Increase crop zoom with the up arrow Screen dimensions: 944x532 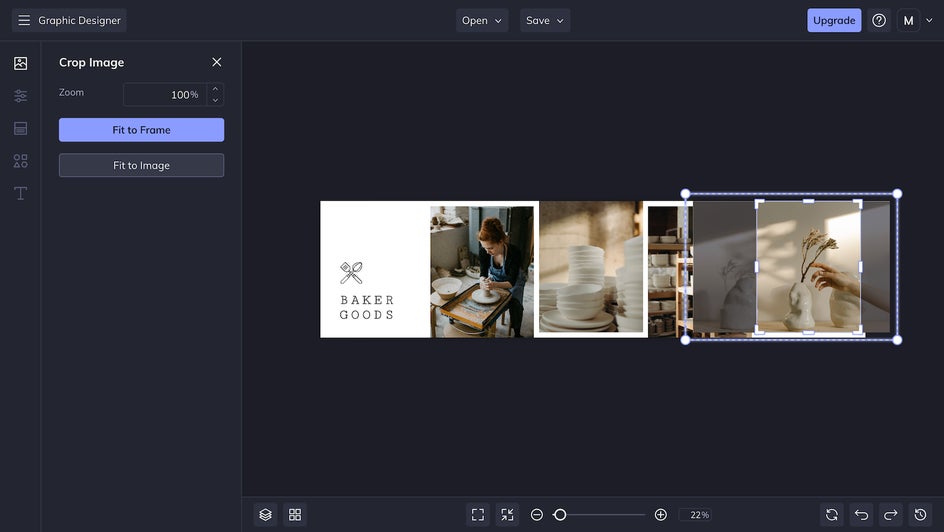click(216, 88)
